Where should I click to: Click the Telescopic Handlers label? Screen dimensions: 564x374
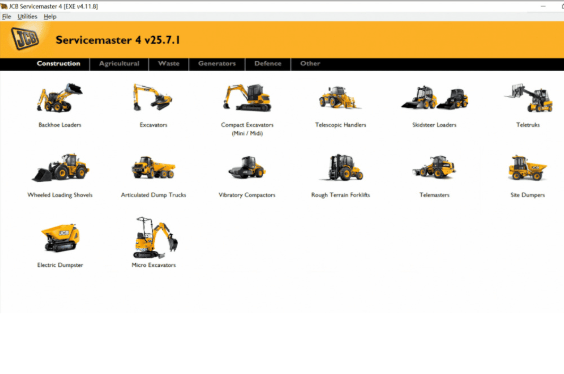[341, 125]
